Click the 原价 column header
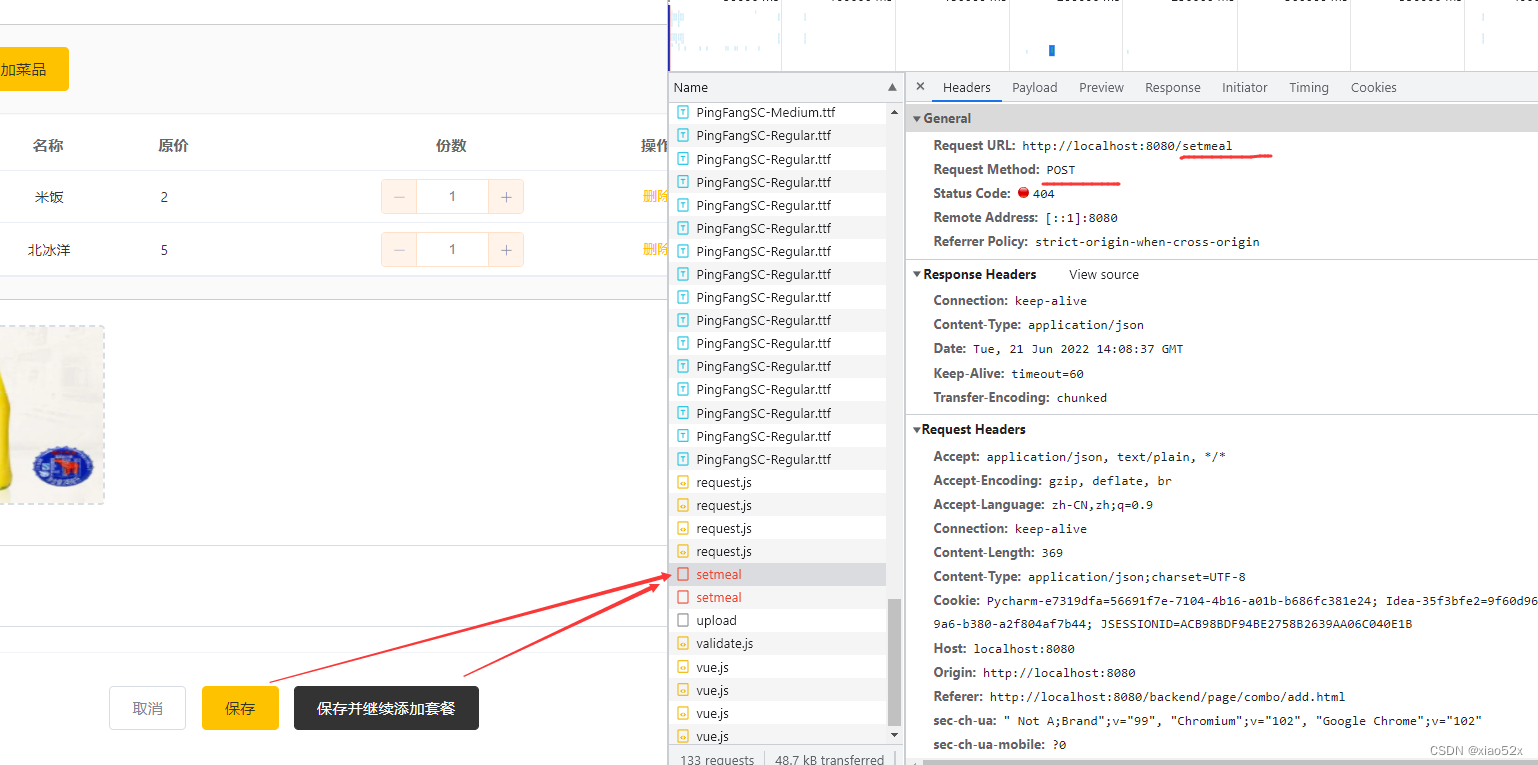1538x765 pixels. point(173,146)
